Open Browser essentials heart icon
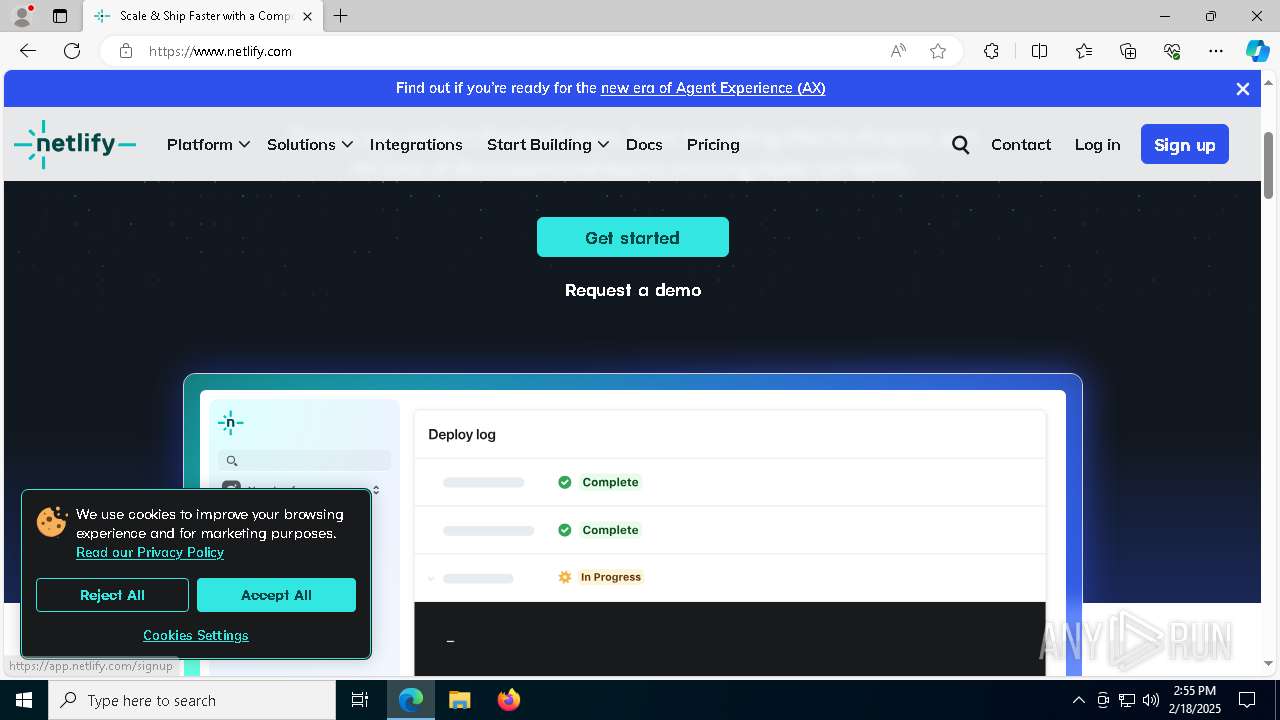Viewport: 1280px width, 720px height. click(x=1172, y=51)
